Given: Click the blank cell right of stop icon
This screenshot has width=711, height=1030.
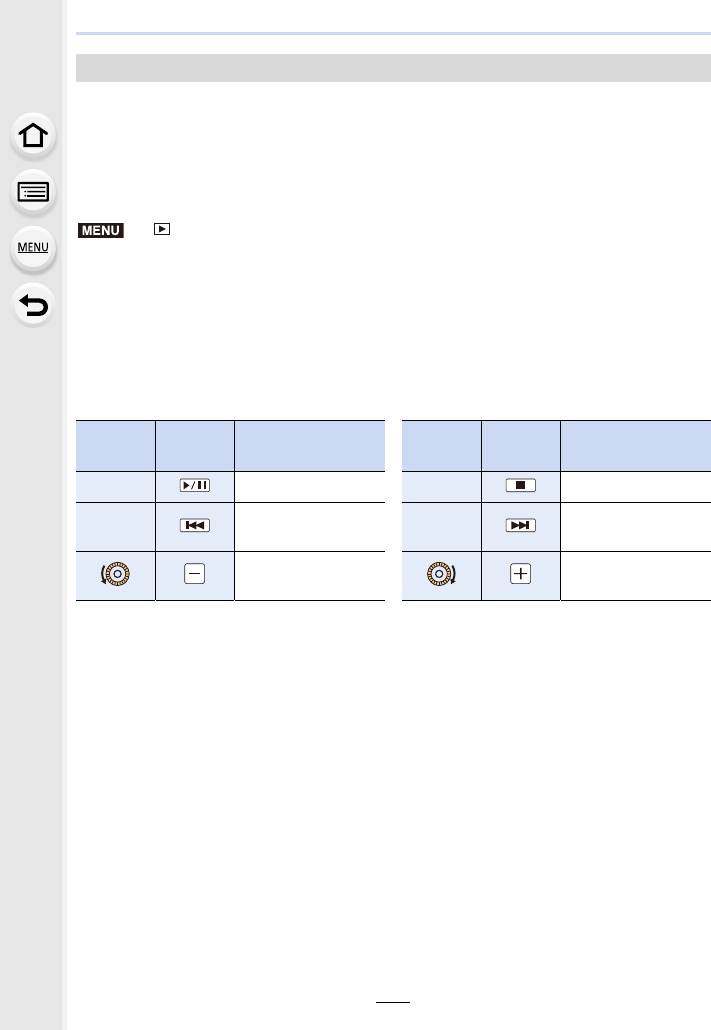Looking at the screenshot, I should pyautogui.click(x=635, y=485).
